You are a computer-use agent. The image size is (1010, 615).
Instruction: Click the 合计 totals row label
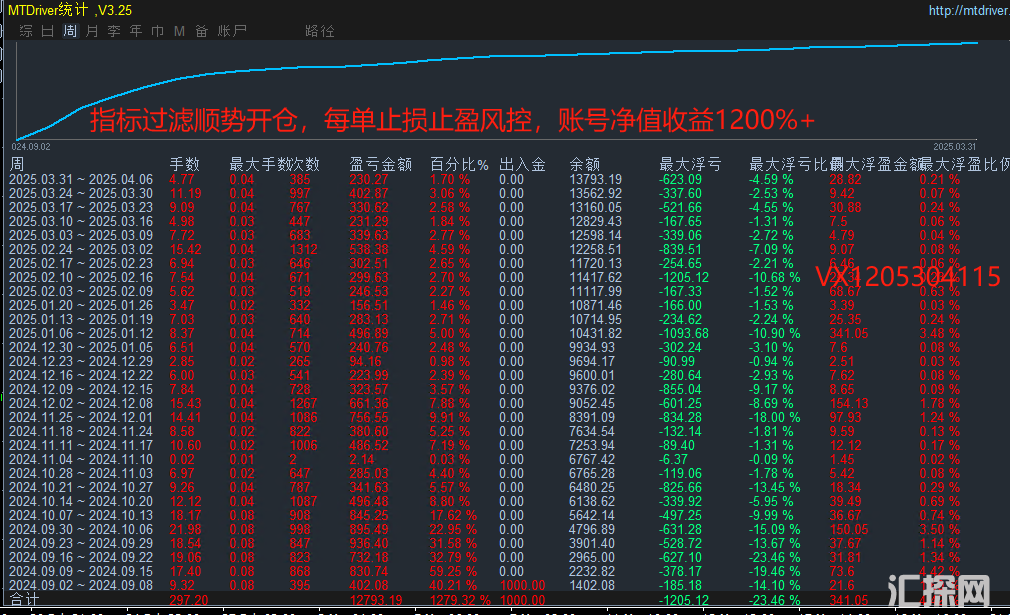24,599
